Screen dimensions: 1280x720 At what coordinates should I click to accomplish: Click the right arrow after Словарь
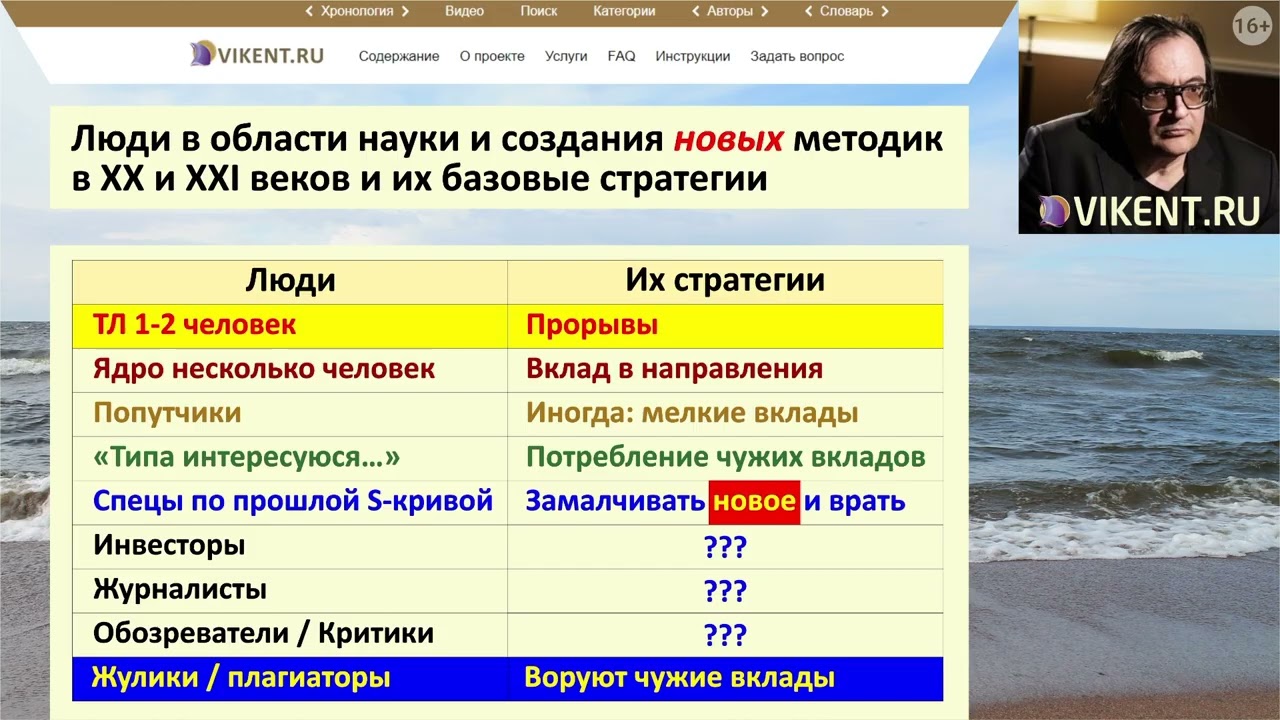click(x=885, y=12)
